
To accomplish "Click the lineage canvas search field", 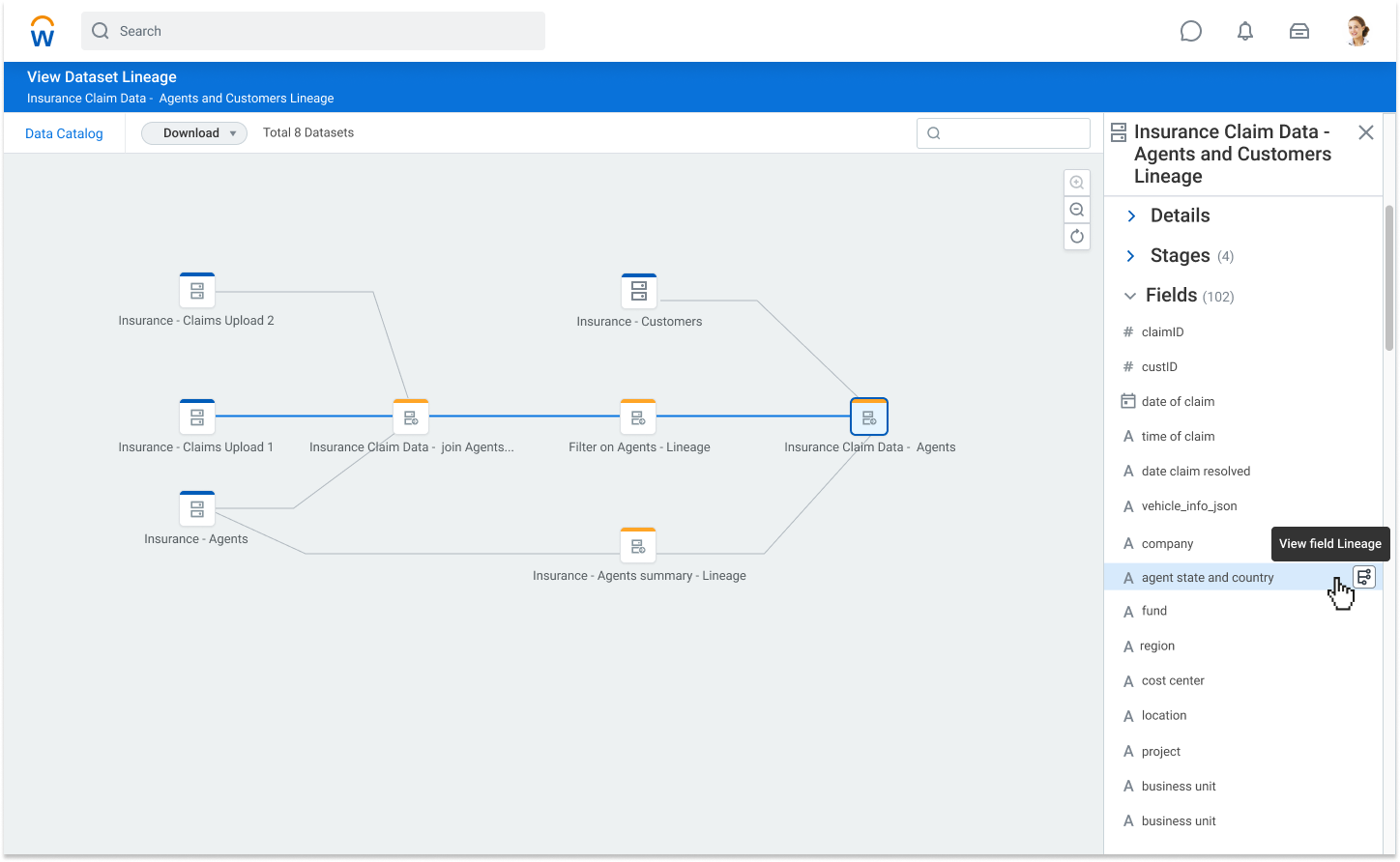I will [x=1004, y=133].
